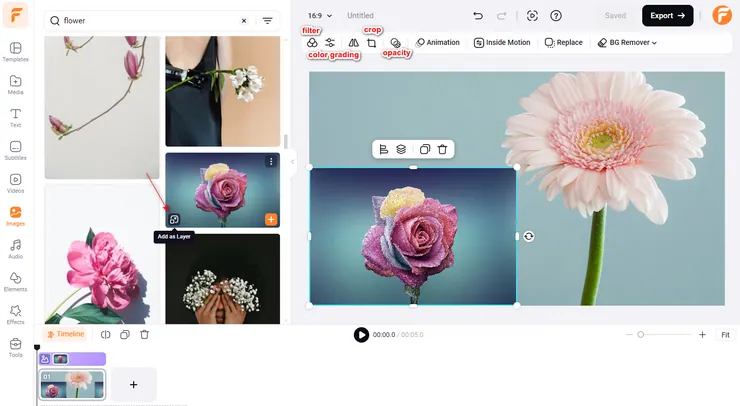Open the Videos library panel
Viewport: 740px width, 406px height.
tap(16, 184)
